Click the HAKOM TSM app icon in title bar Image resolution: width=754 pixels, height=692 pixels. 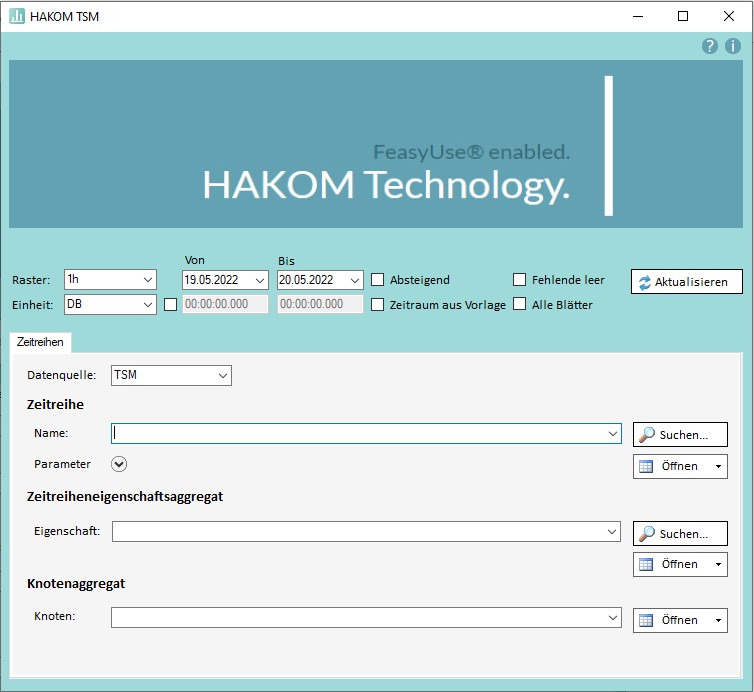pyautogui.click(x=17, y=16)
